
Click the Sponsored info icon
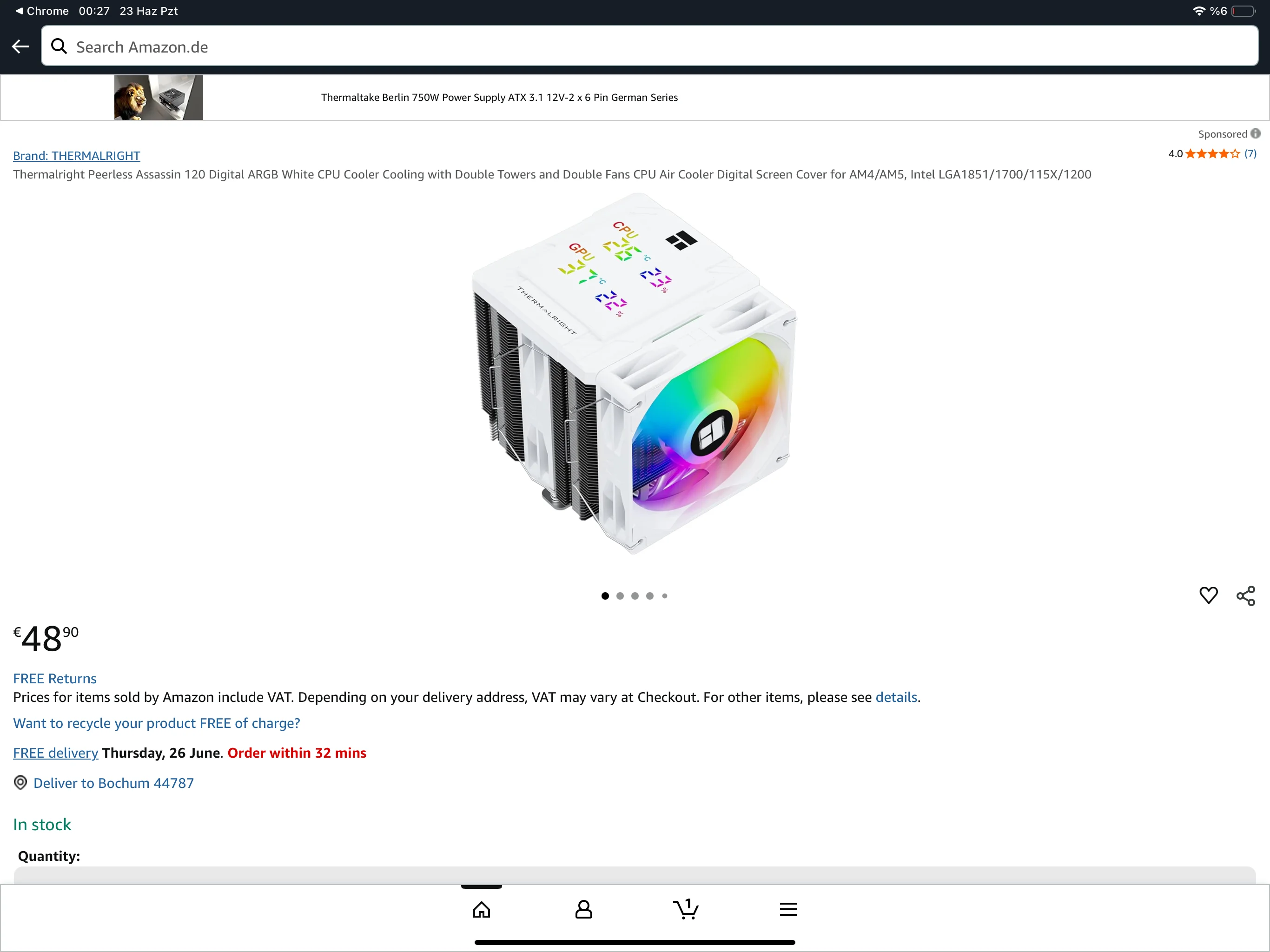pos(1256,134)
